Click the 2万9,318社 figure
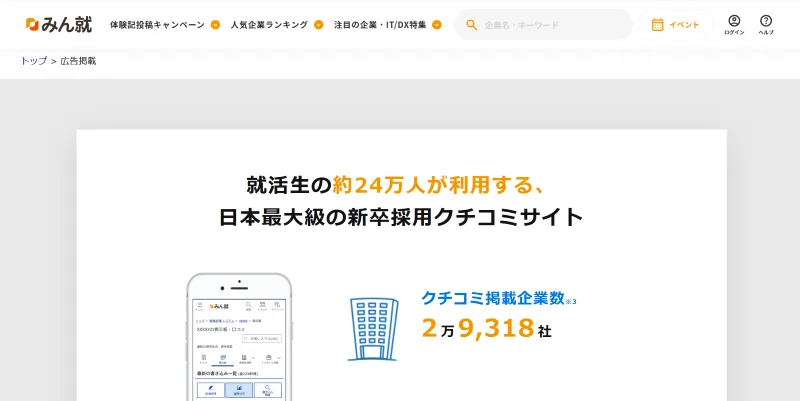The image size is (800, 401). tap(486, 328)
